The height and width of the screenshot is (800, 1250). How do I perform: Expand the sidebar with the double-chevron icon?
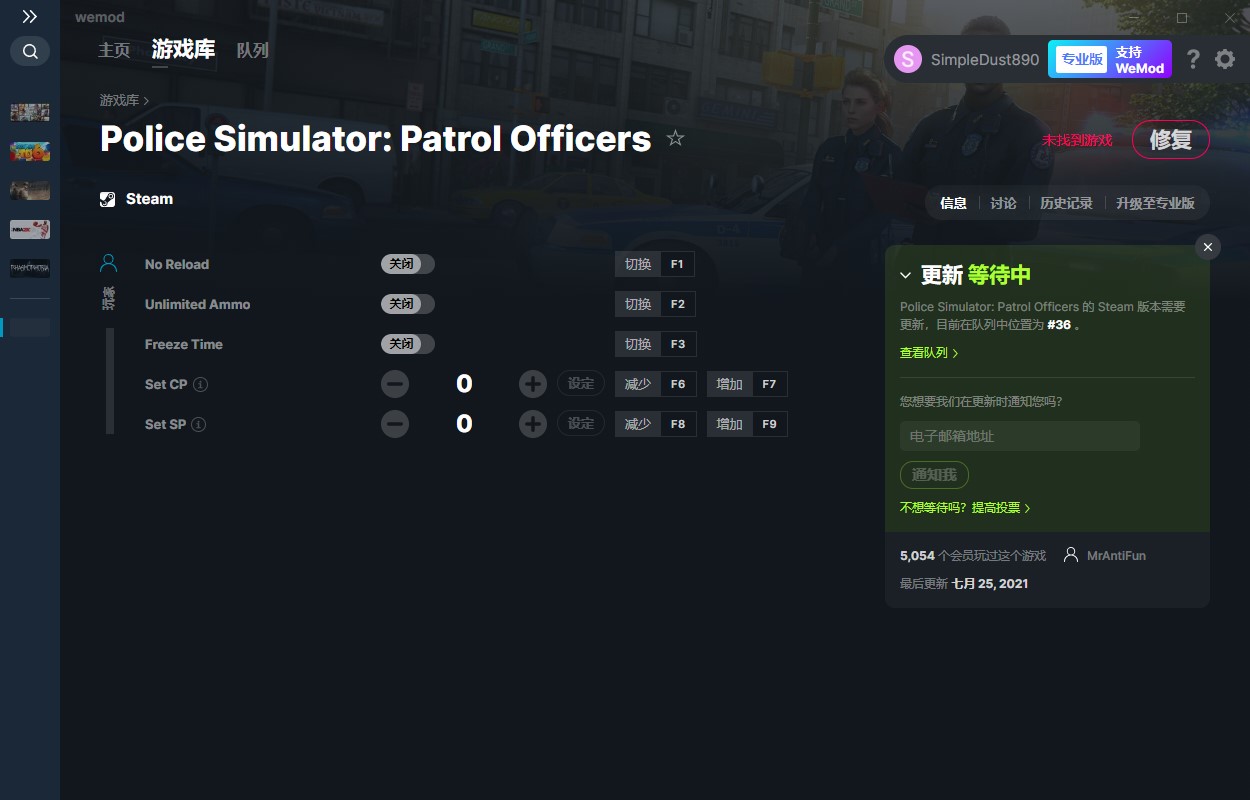pyautogui.click(x=30, y=17)
